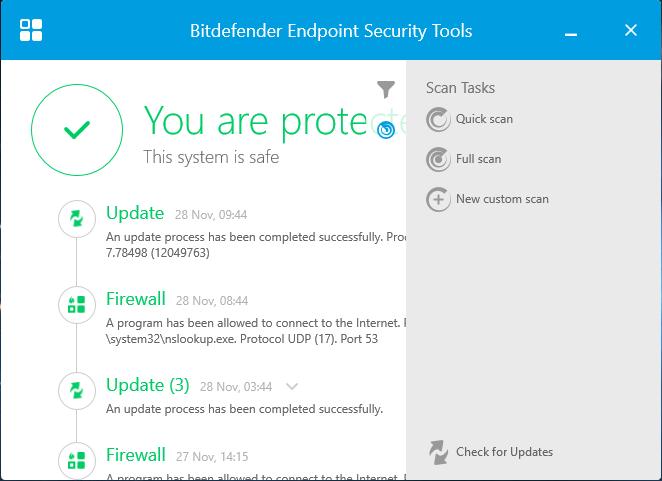
Task: Click the green protected checkmark circle
Action: coord(77,130)
